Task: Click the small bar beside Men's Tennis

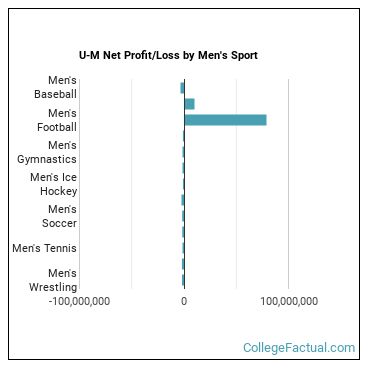Action: click(x=183, y=248)
